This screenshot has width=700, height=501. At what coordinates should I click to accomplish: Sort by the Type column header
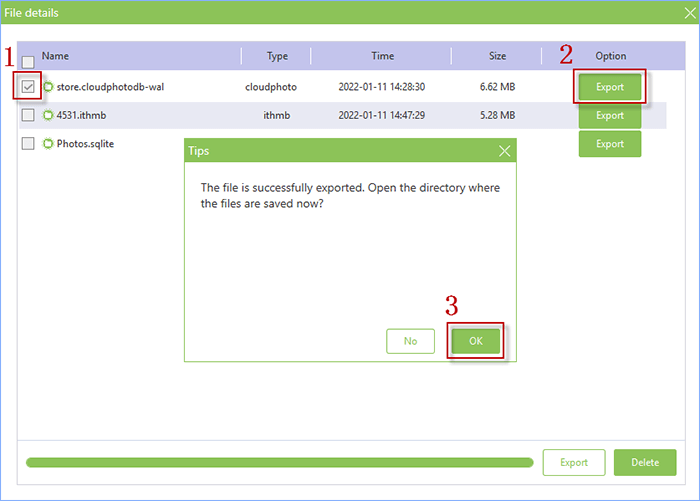click(277, 56)
